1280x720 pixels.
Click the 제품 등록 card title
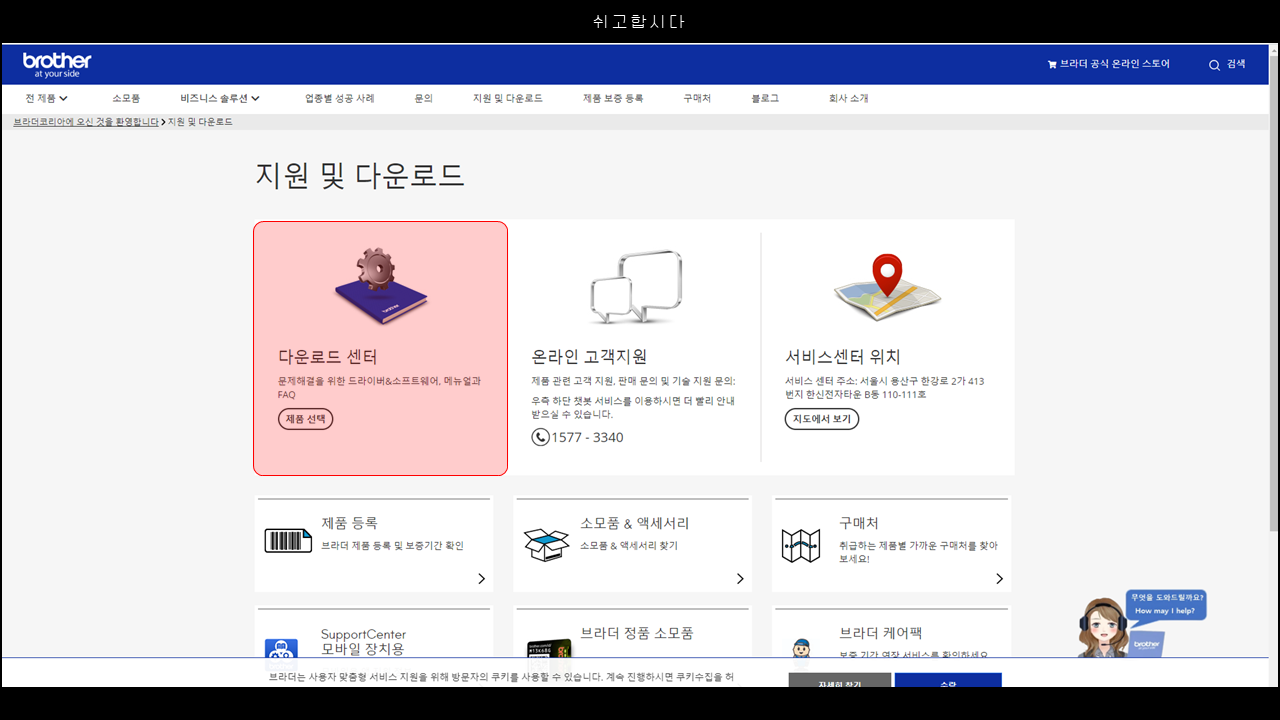(349, 523)
